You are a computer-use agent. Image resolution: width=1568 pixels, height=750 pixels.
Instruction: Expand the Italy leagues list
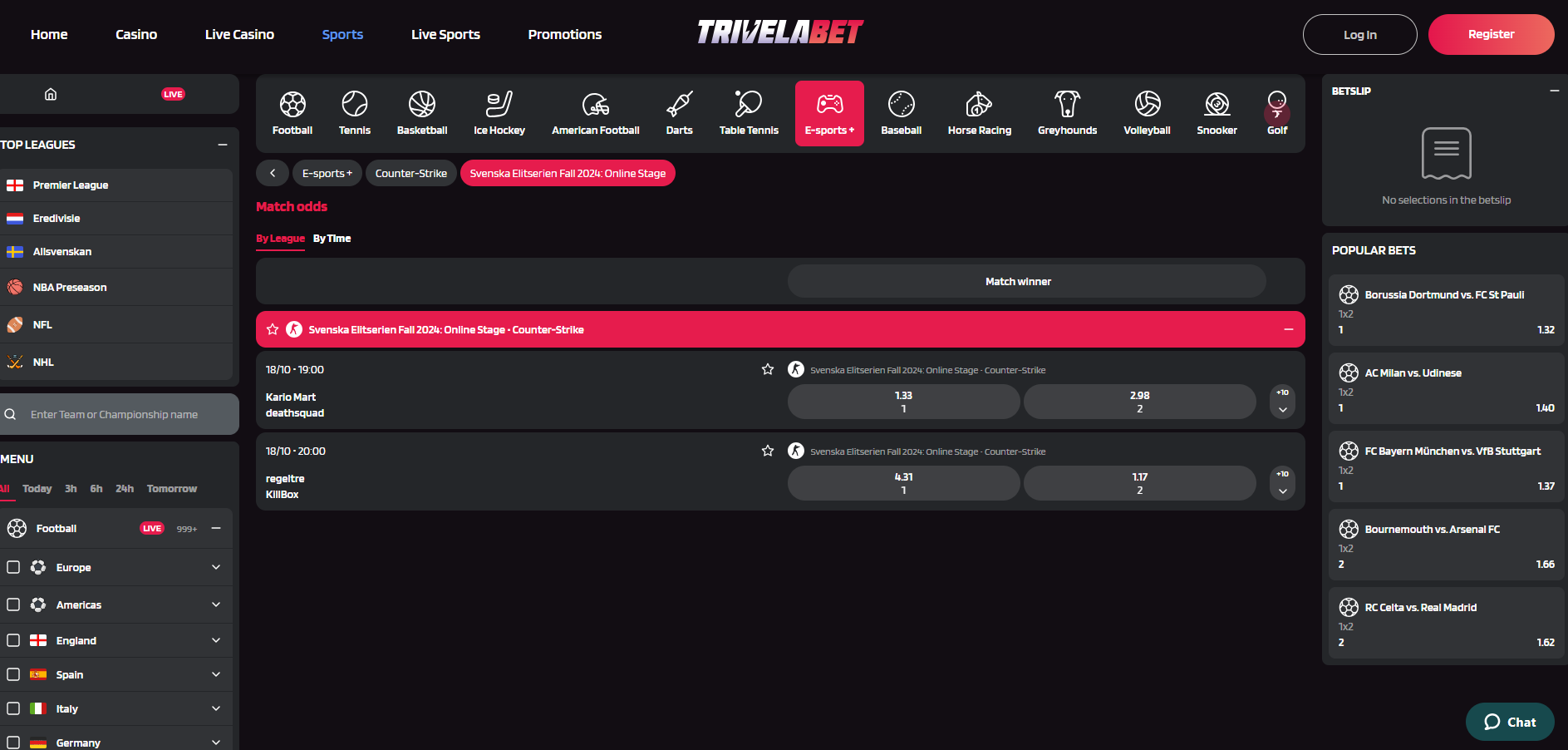(x=216, y=708)
